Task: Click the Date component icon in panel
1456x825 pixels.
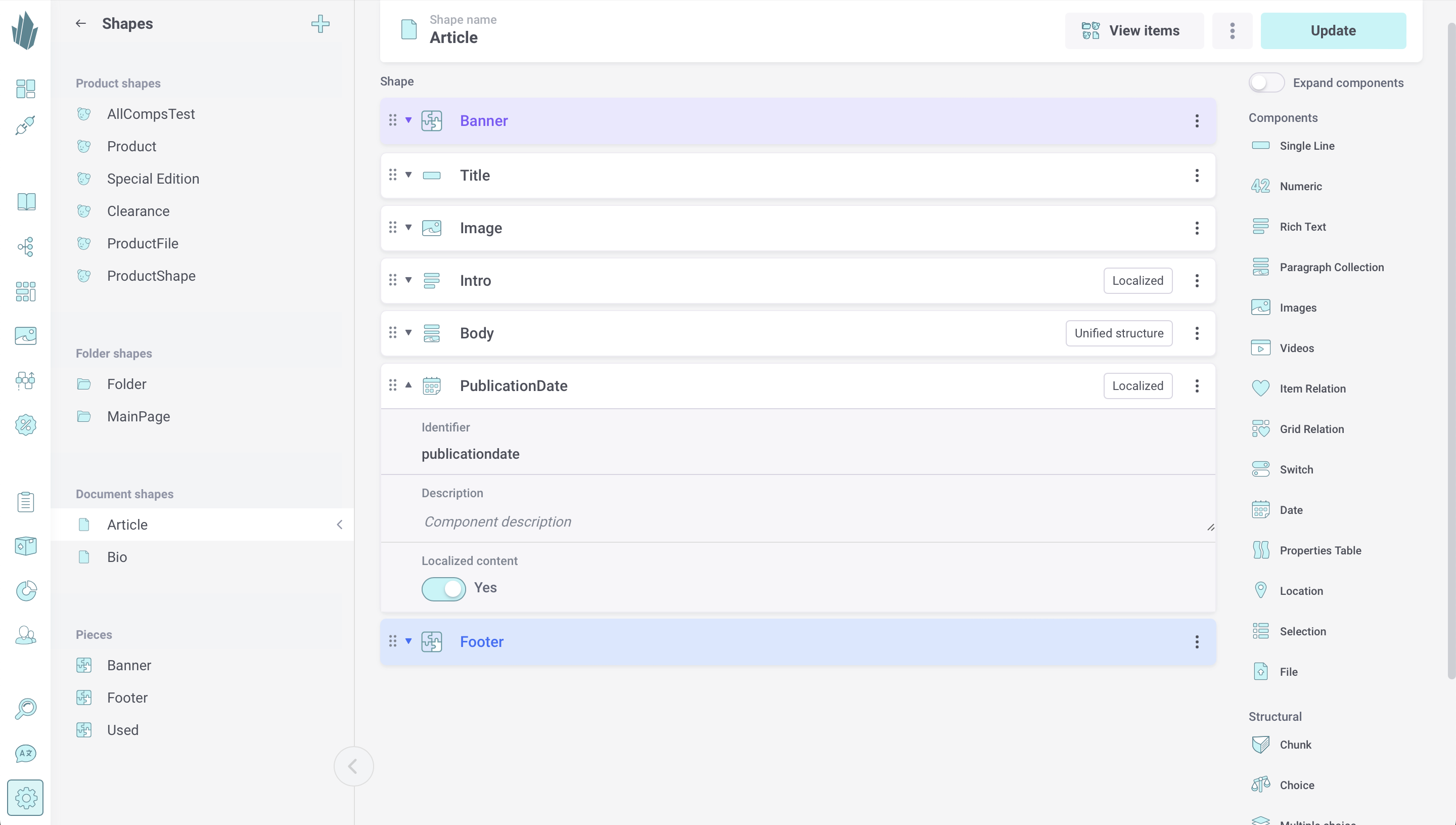Action: coord(1260,509)
